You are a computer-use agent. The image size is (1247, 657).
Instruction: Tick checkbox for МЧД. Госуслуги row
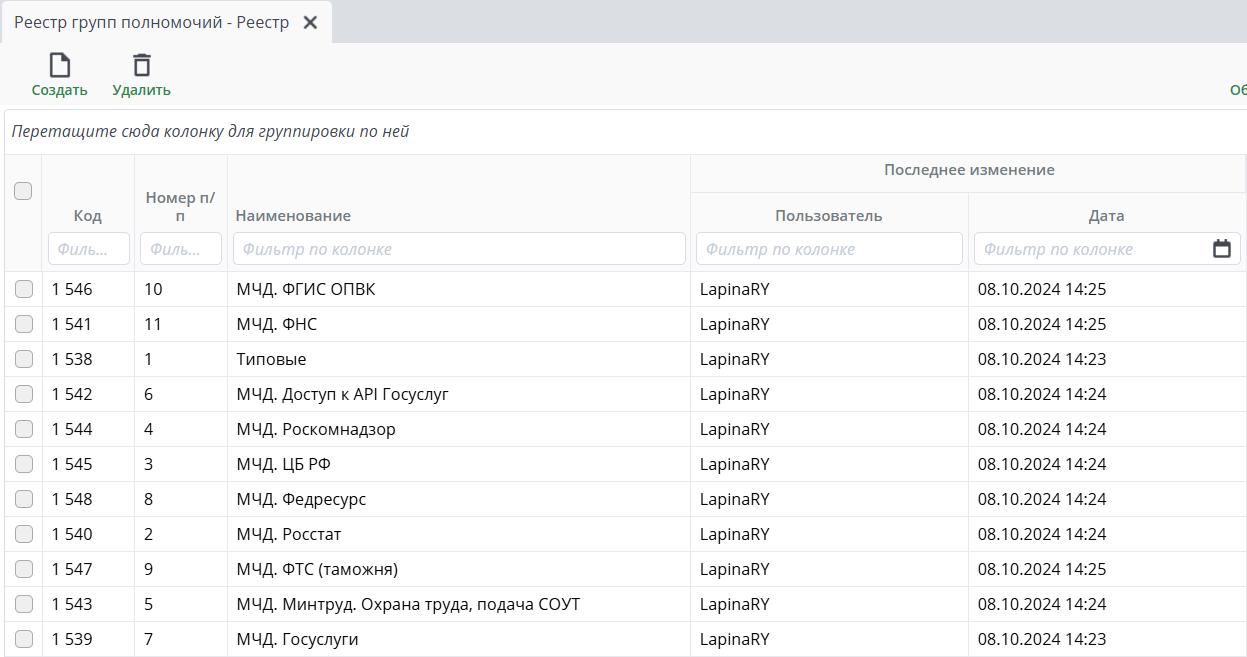[24, 639]
